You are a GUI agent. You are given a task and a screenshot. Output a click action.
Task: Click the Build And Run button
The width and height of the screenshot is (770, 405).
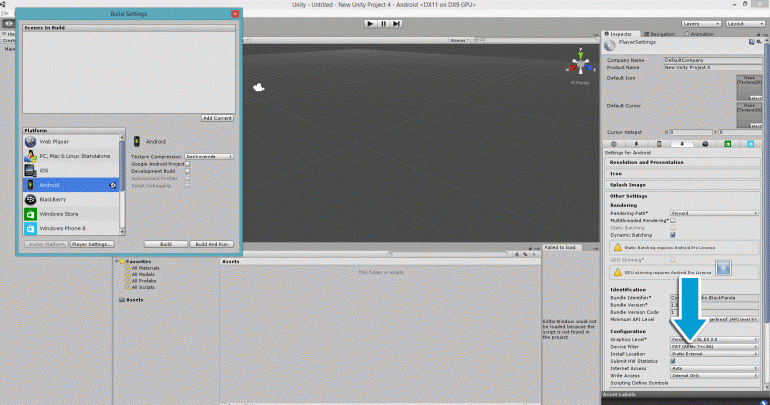[213, 244]
